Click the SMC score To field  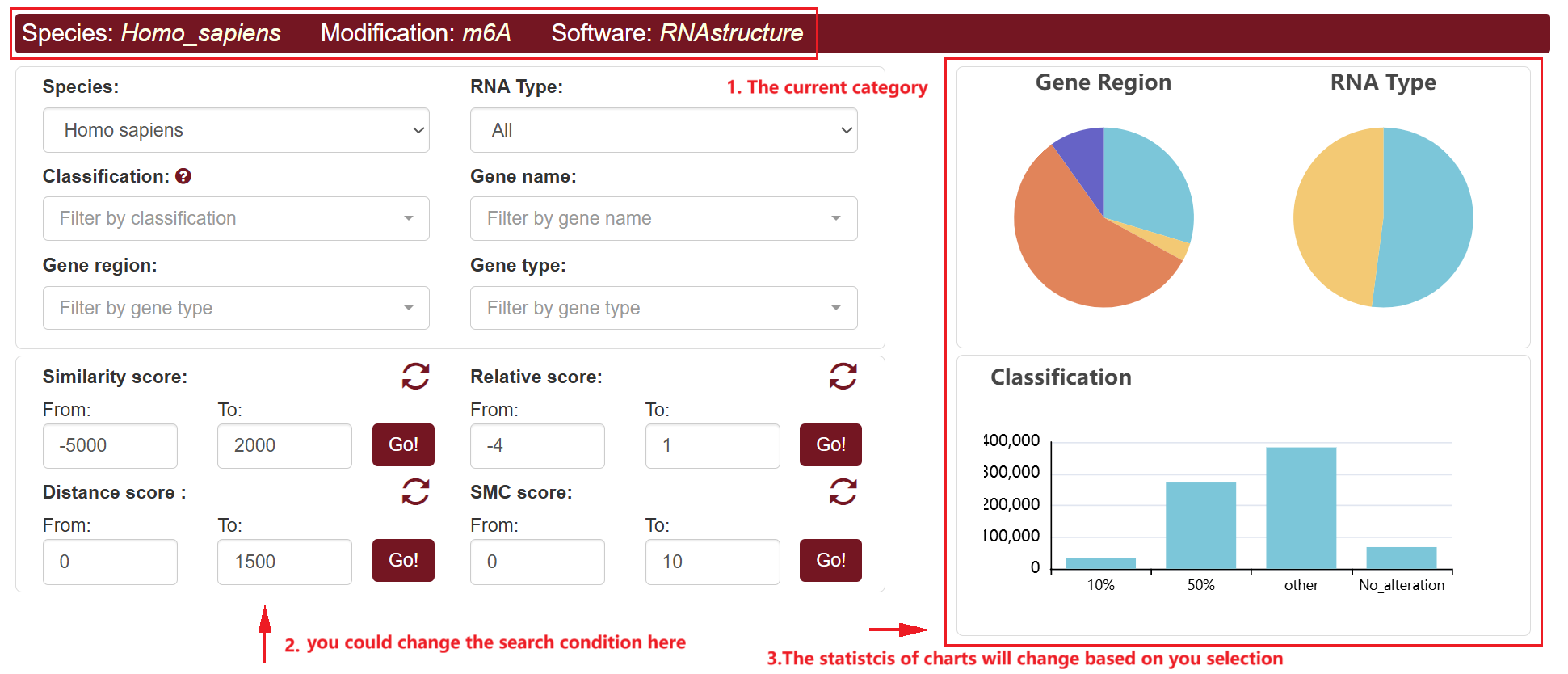click(712, 562)
